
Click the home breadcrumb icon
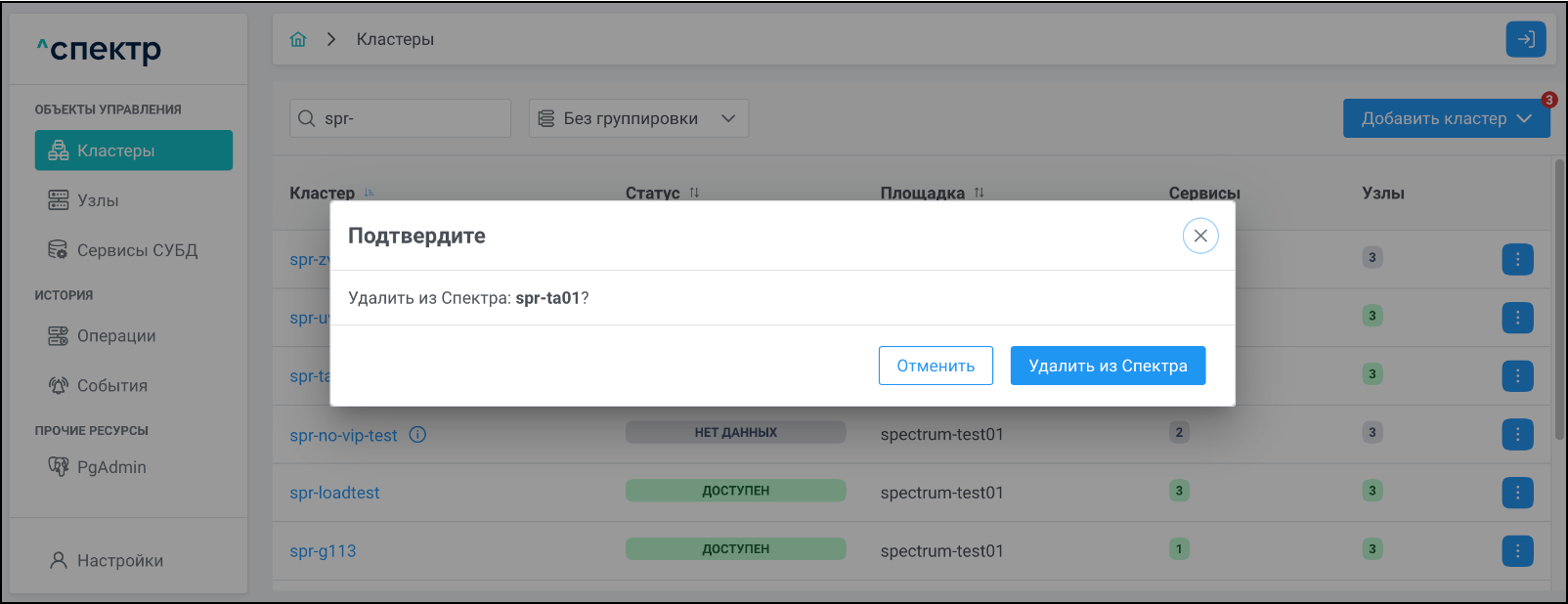[x=298, y=39]
